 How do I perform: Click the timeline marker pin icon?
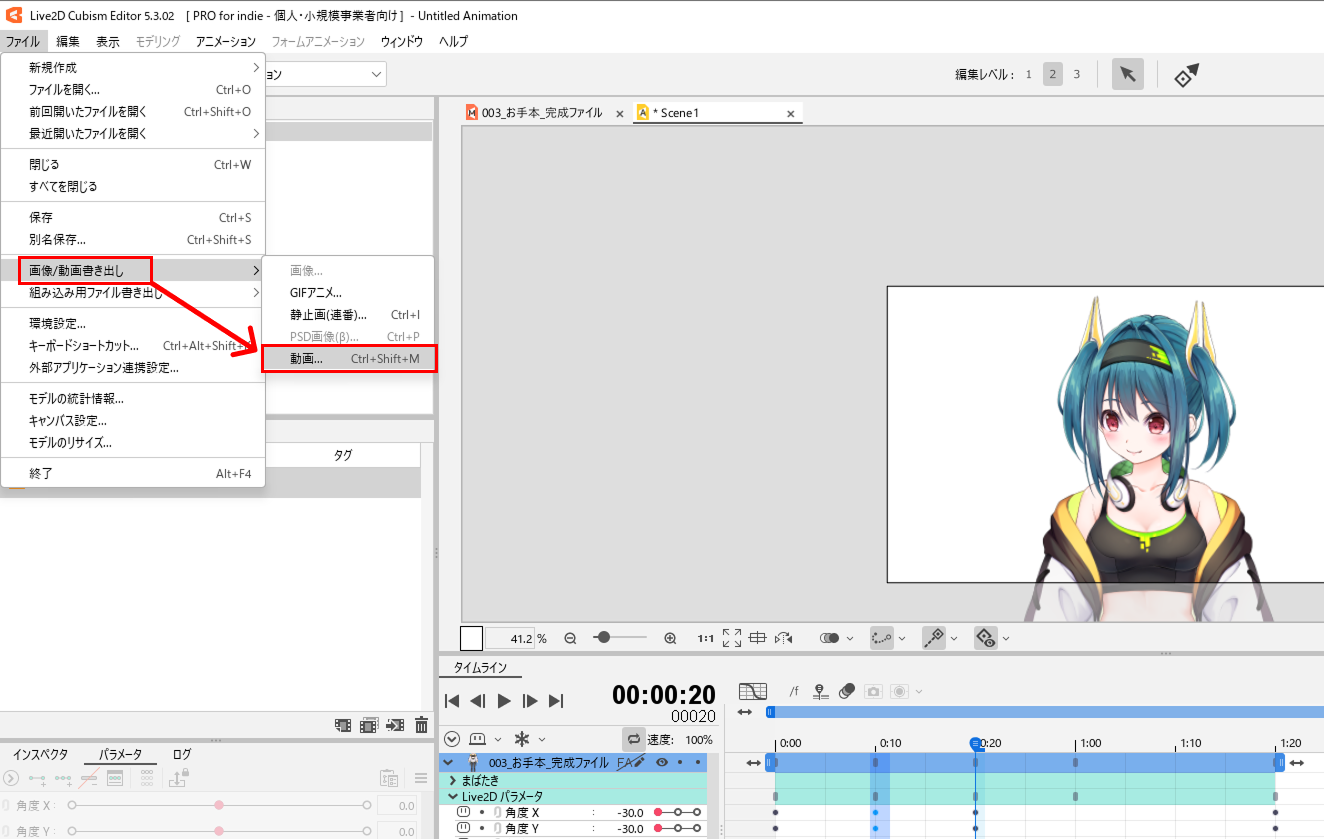[820, 691]
